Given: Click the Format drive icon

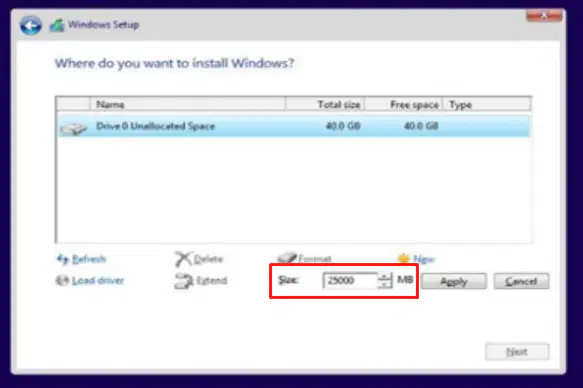Looking at the screenshot, I should coord(287,258).
